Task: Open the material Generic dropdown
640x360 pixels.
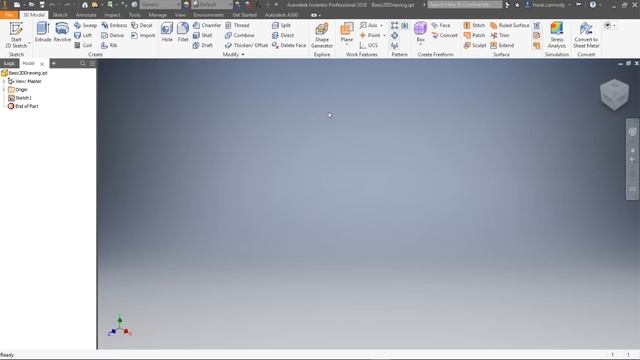Action: pyautogui.click(x=160, y=4)
